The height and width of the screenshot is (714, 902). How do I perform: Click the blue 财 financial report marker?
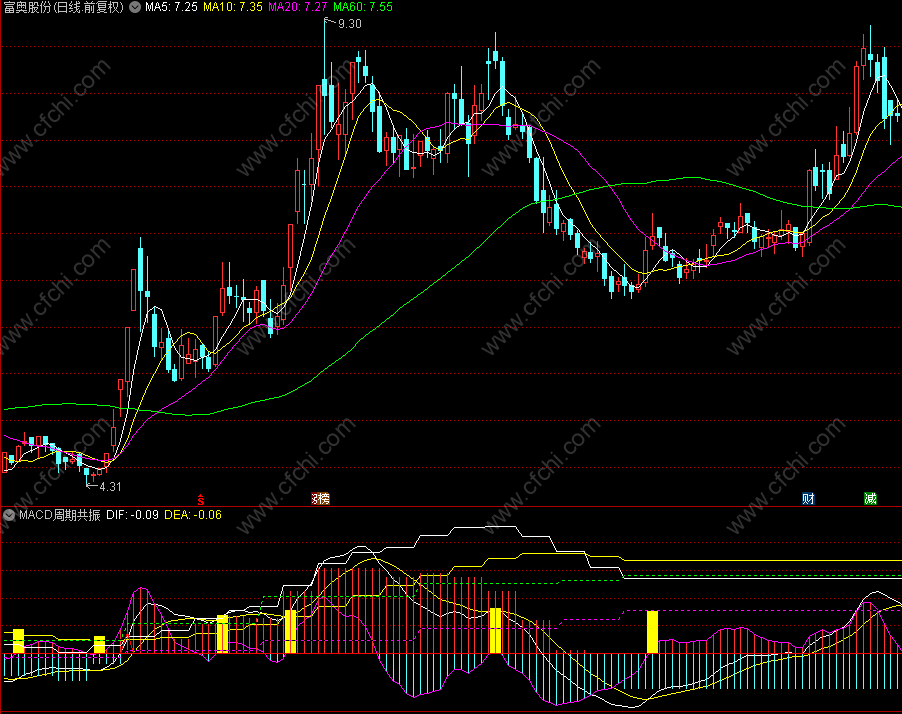point(808,499)
